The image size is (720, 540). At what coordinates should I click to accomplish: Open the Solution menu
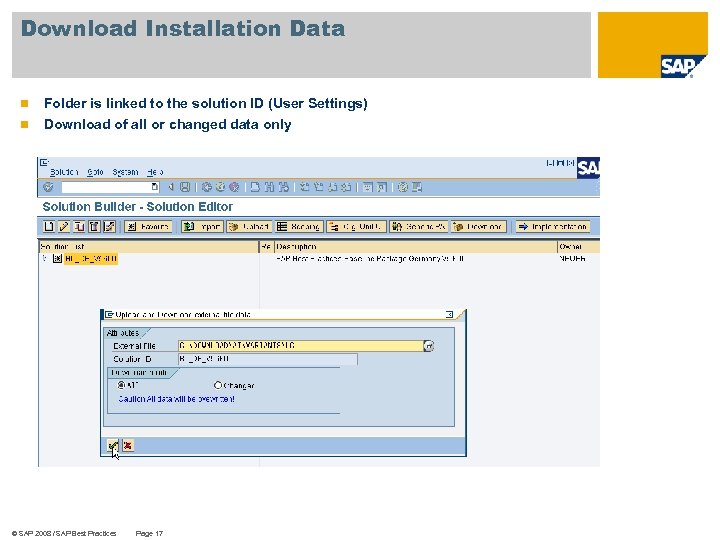coord(64,172)
